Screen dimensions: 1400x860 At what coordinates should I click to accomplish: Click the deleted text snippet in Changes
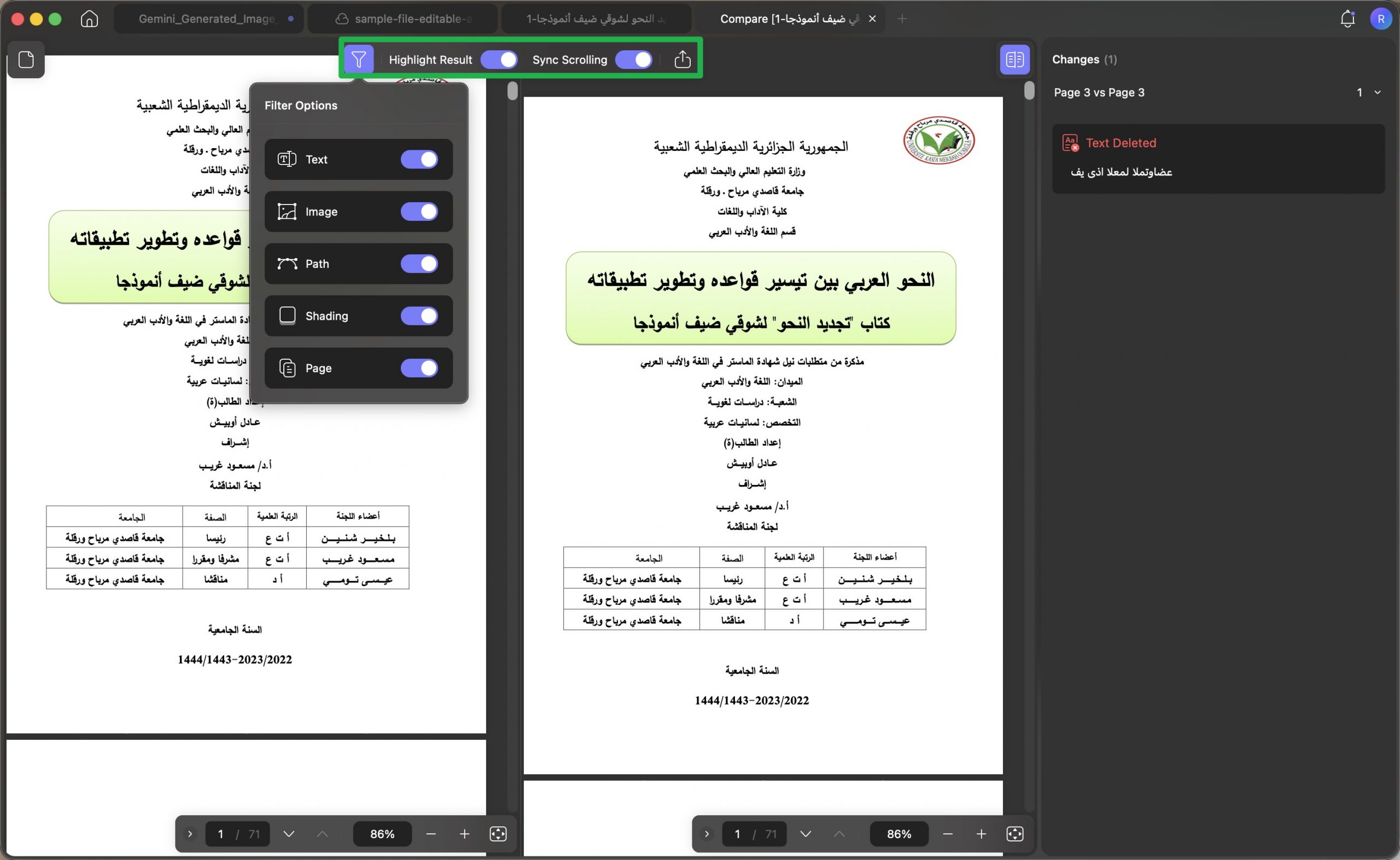coord(1121,172)
